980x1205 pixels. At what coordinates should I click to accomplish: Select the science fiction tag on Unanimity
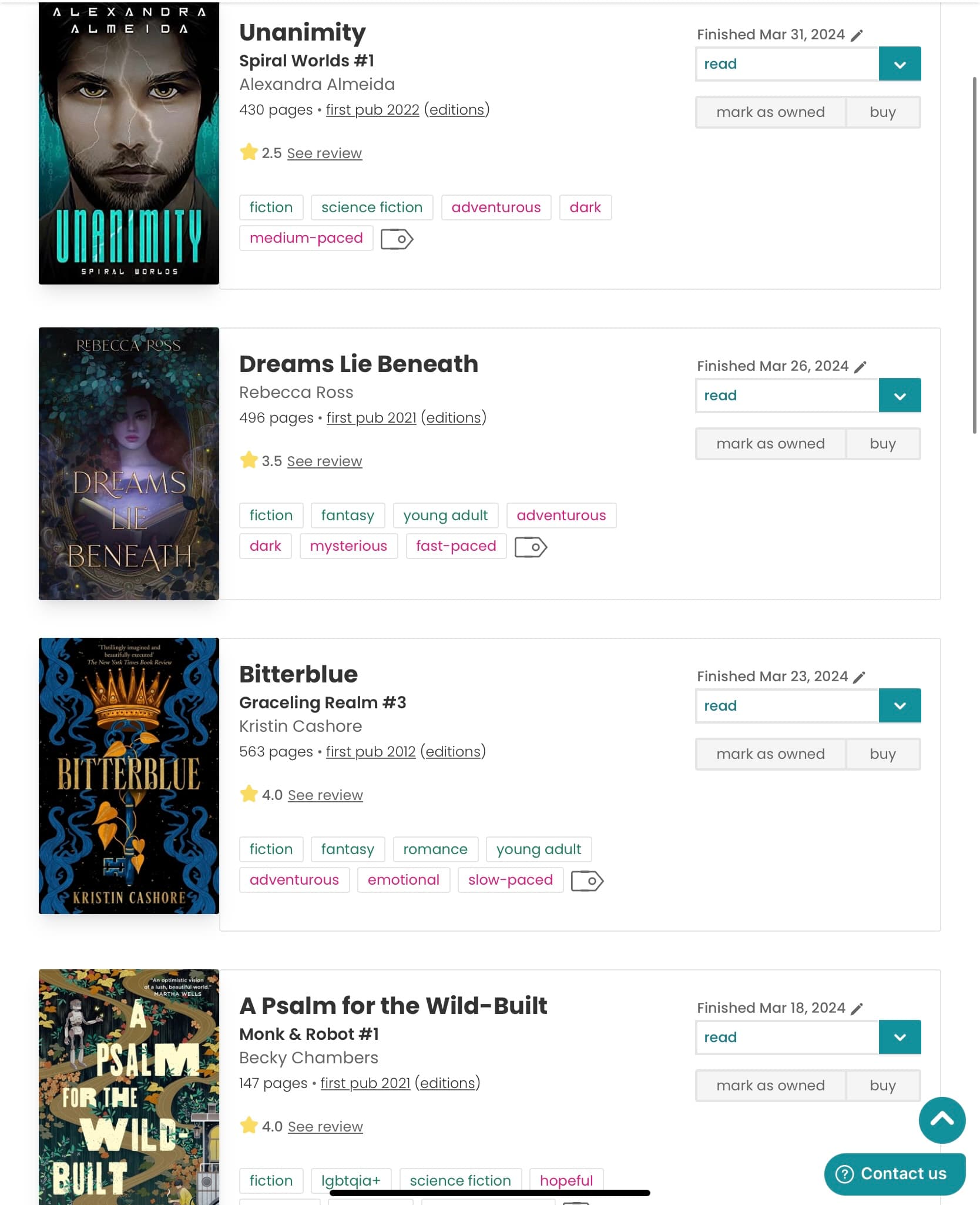pyautogui.click(x=372, y=207)
